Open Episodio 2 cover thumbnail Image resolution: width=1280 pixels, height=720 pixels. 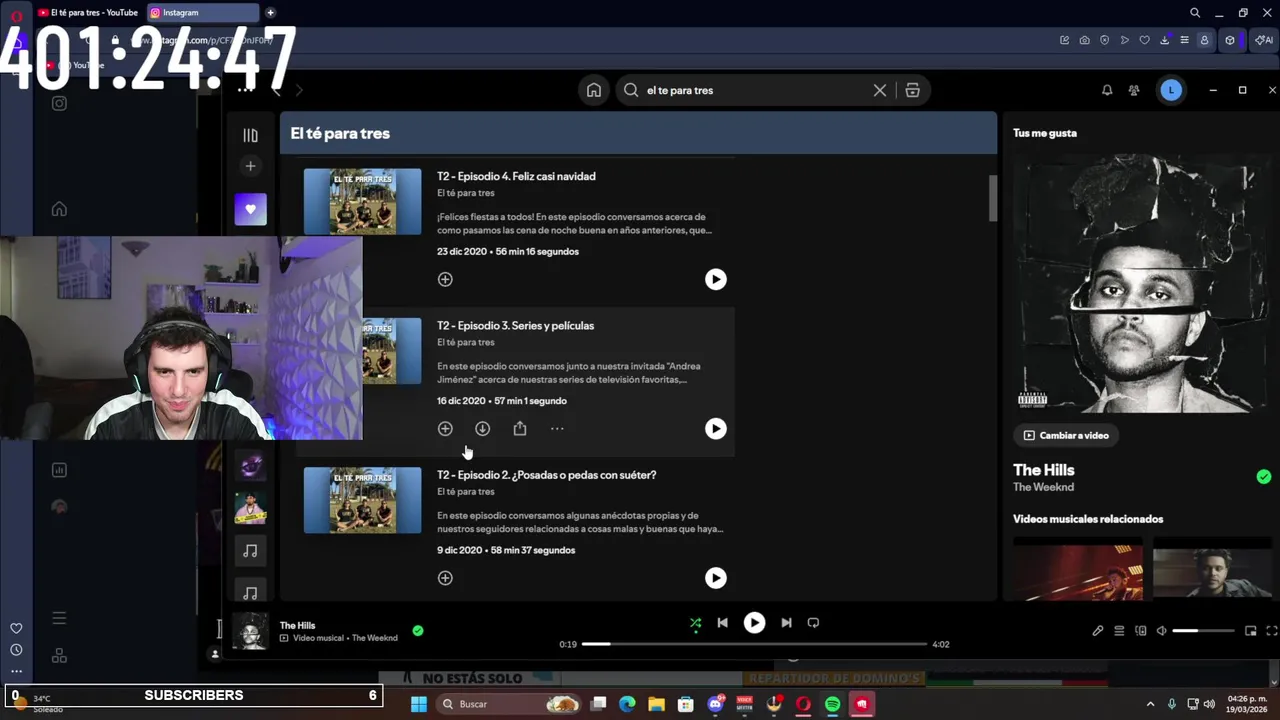click(363, 500)
